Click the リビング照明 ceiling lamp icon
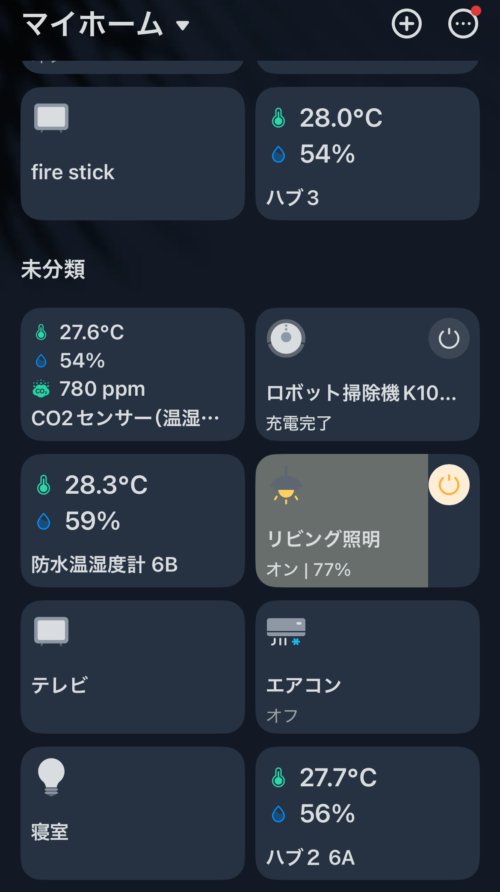Screen dimensions: 500x892 [286, 485]
